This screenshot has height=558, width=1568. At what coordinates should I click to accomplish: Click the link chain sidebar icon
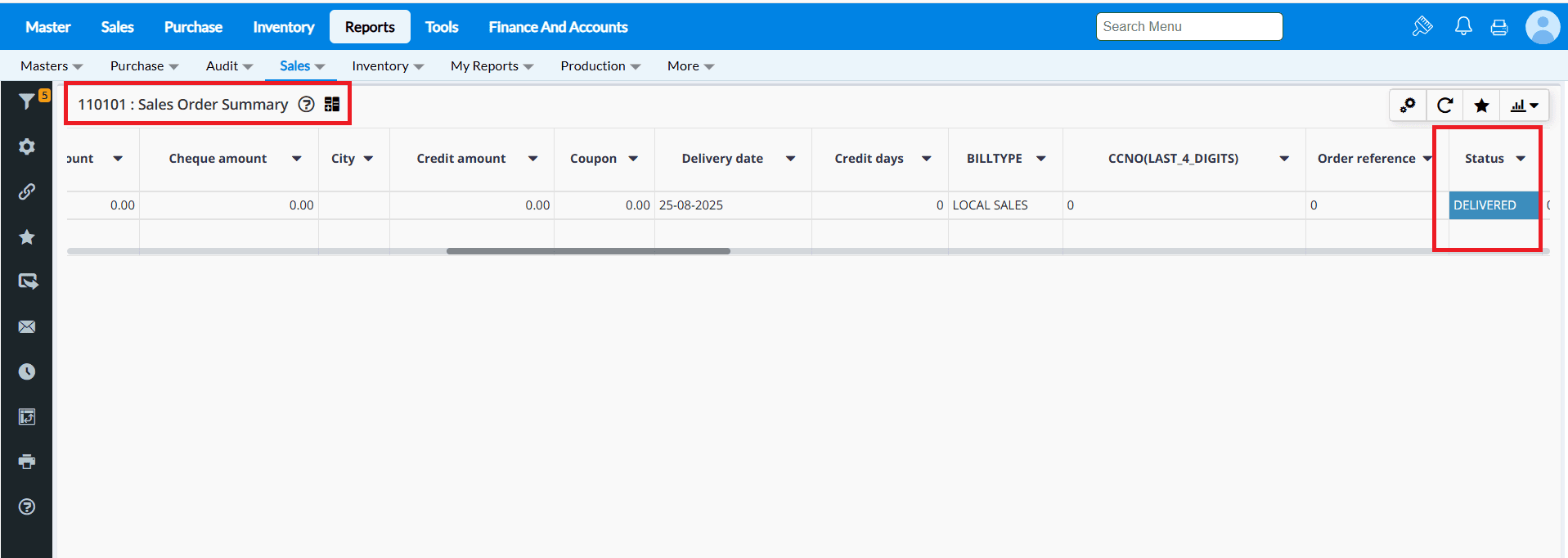(27, 191)
